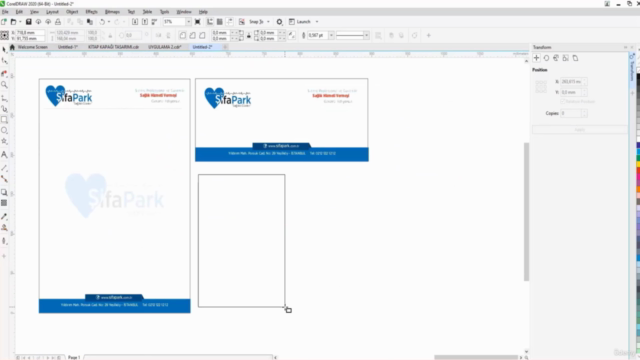
Task: Select the Freehand tool
Action: click(4, 98)
